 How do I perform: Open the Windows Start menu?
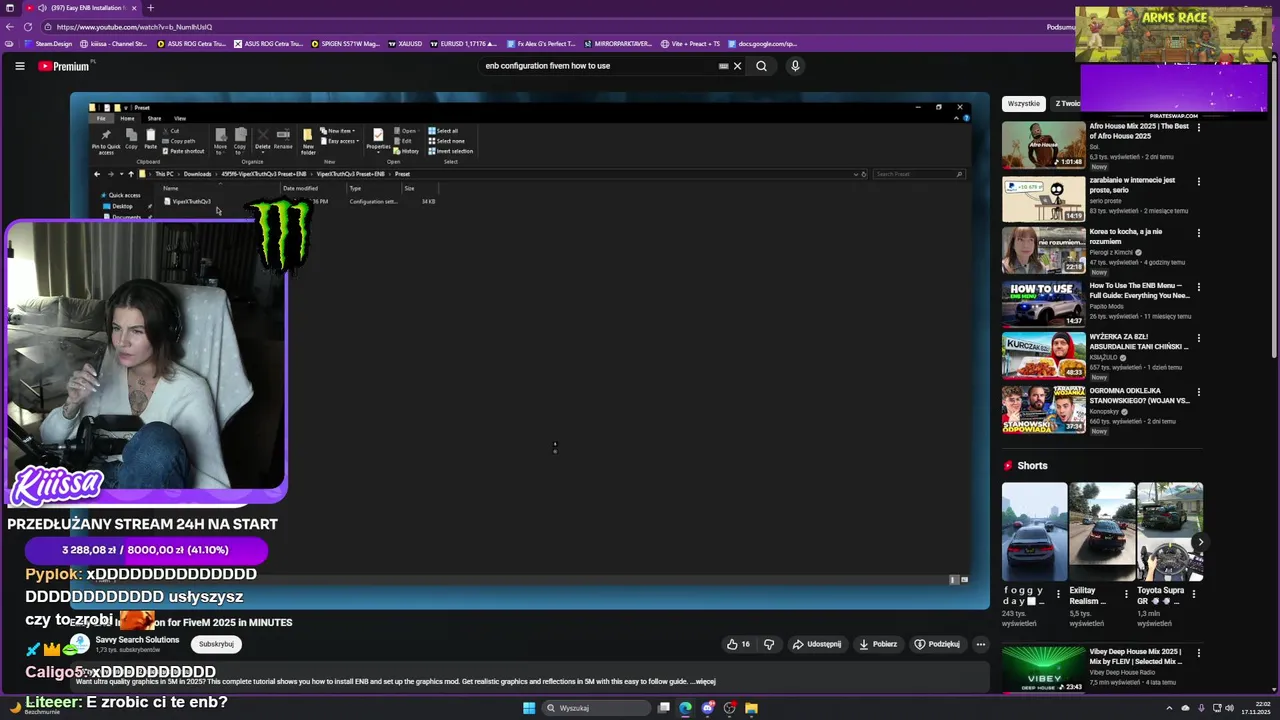[529, 708]
